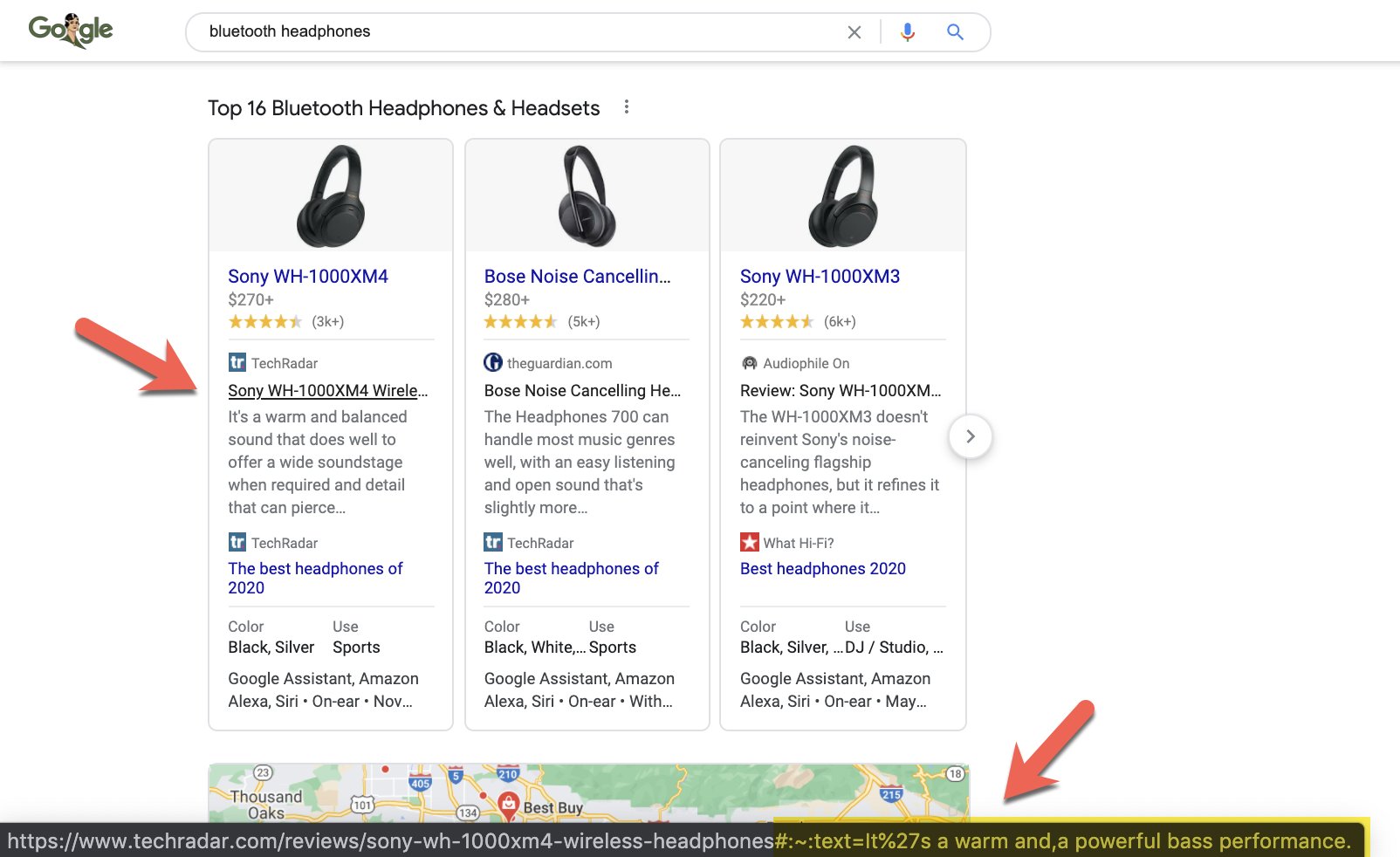1400x857 pixels.
Task: Click the Google doodle logo
Action: (70, 30)
